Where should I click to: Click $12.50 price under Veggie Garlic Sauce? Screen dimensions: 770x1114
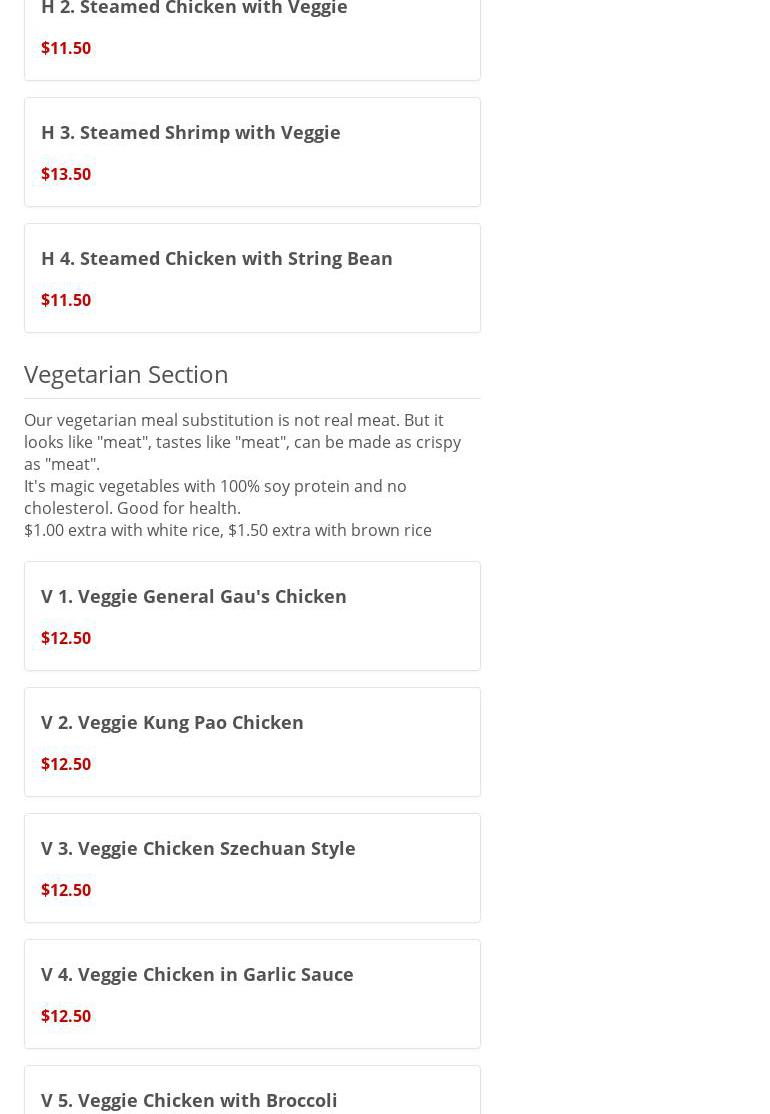click(66, 1016)
